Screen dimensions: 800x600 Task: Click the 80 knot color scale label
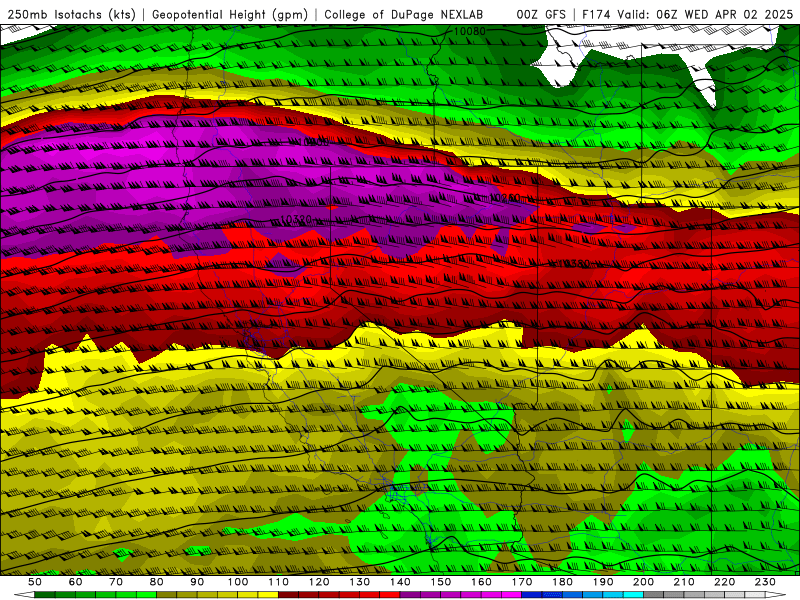[x=157, y=582]
